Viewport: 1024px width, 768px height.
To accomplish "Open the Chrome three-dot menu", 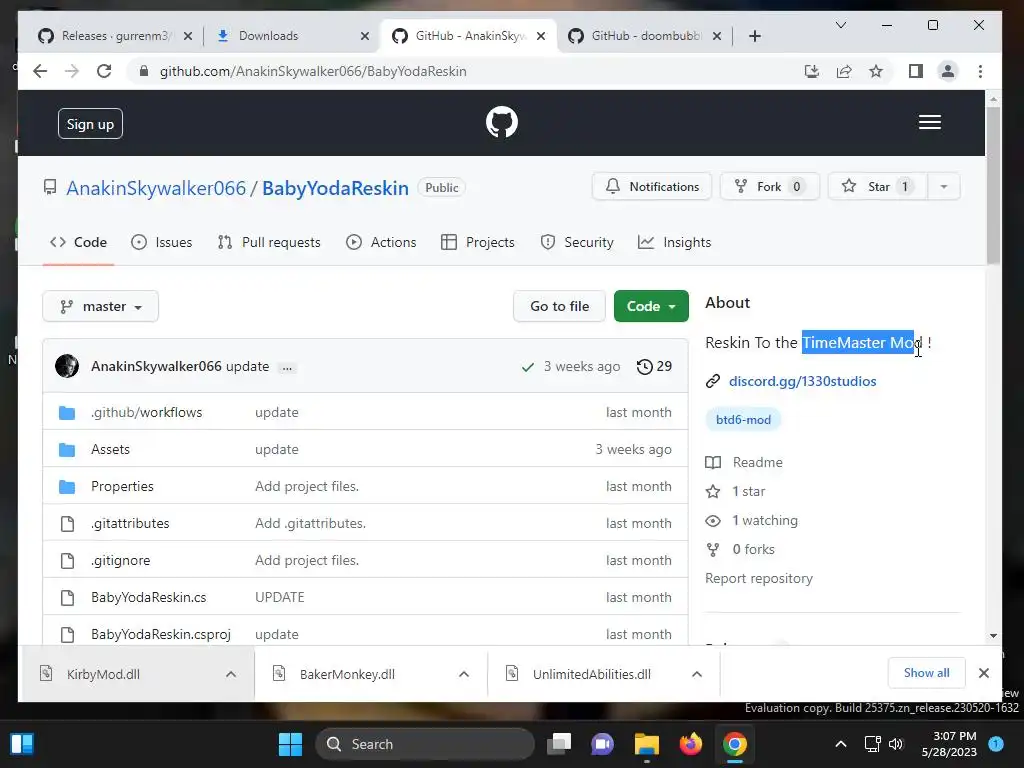I will (980, 71).
